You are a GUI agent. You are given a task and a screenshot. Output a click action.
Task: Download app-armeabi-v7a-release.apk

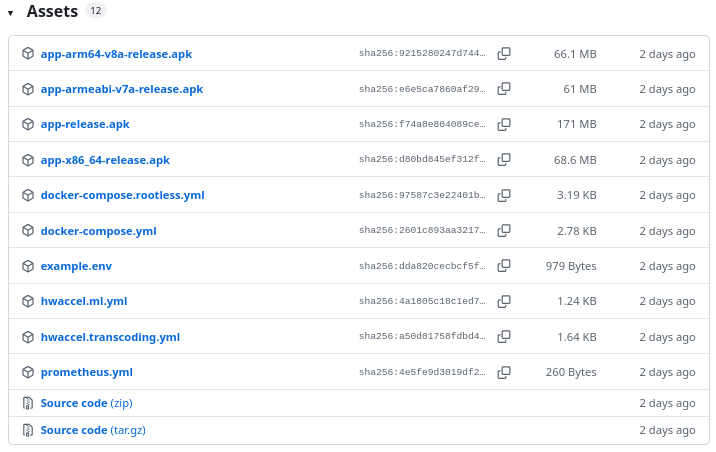[x=121, y=89]
